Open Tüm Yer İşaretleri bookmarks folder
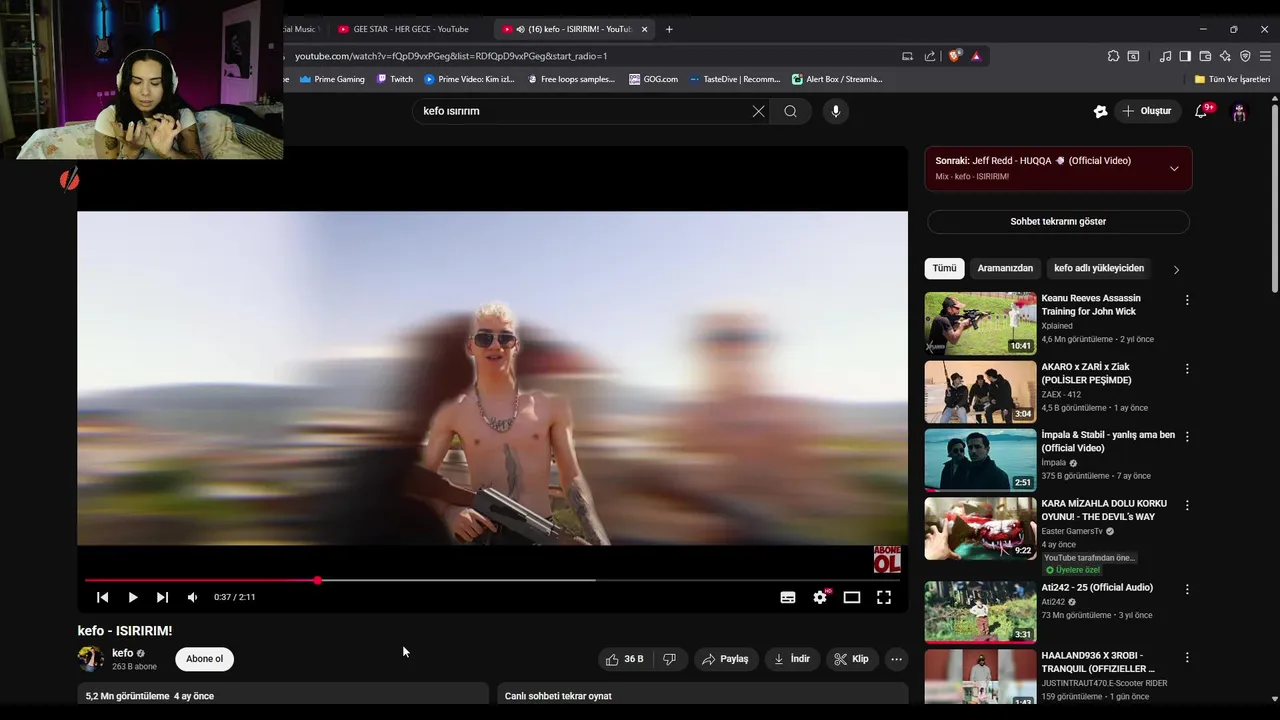The image size is (1280, 720). tap(1232, 79)
